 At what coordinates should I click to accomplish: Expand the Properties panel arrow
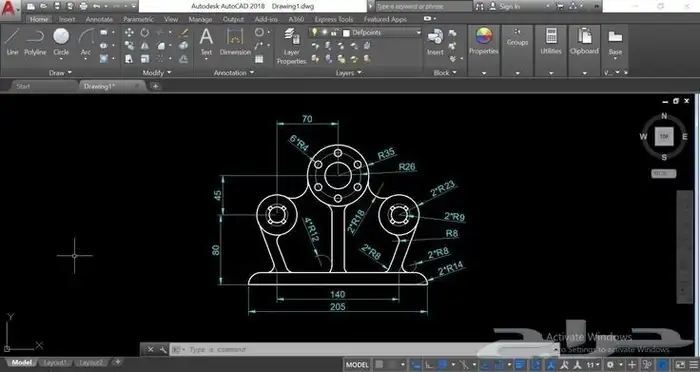(x=483, y=73)
